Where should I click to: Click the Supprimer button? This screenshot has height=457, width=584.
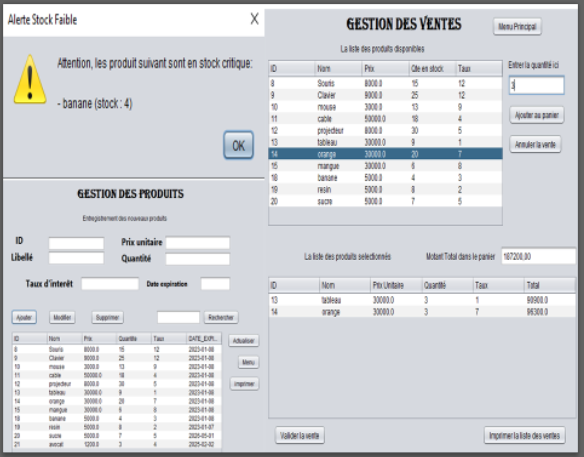coord(107,317)
